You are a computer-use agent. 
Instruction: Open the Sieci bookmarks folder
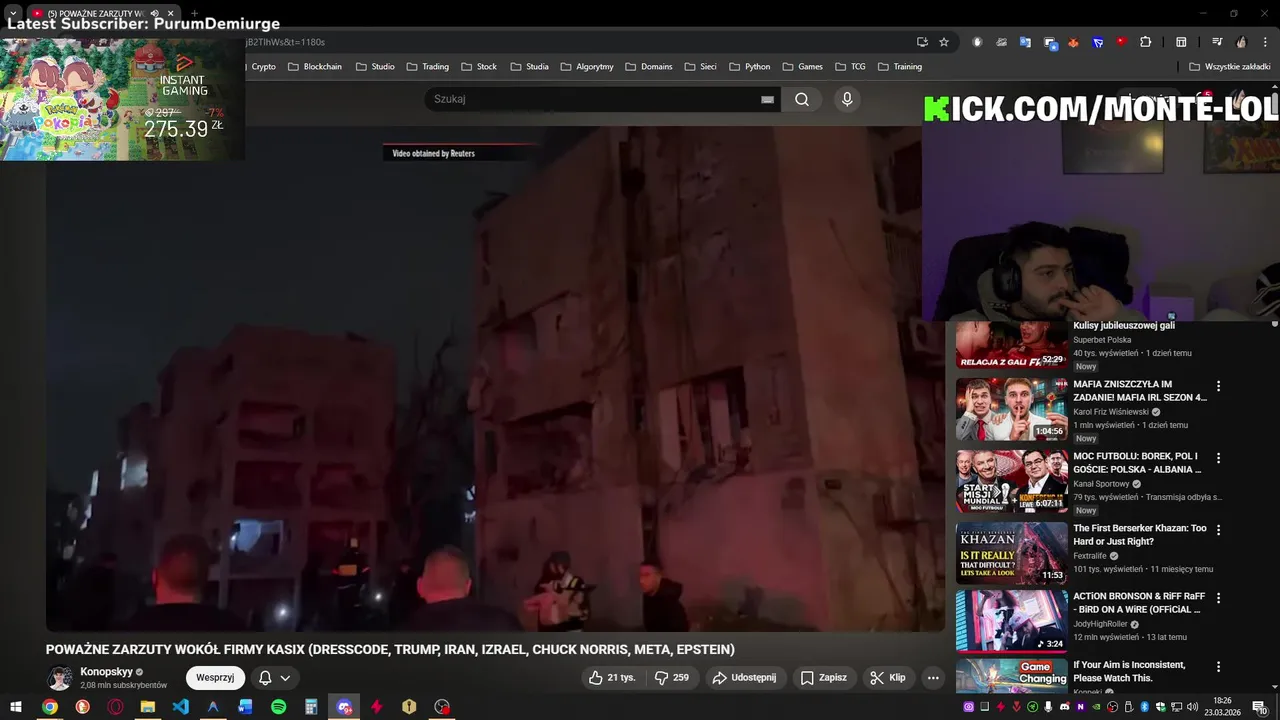click(x=700, y=67)
